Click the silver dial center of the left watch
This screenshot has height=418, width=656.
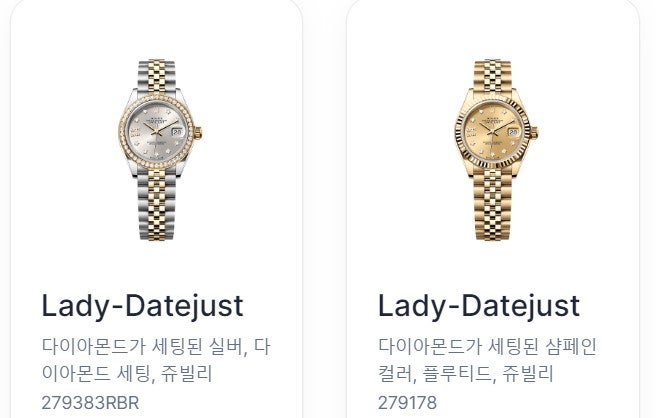coord(156,132)
